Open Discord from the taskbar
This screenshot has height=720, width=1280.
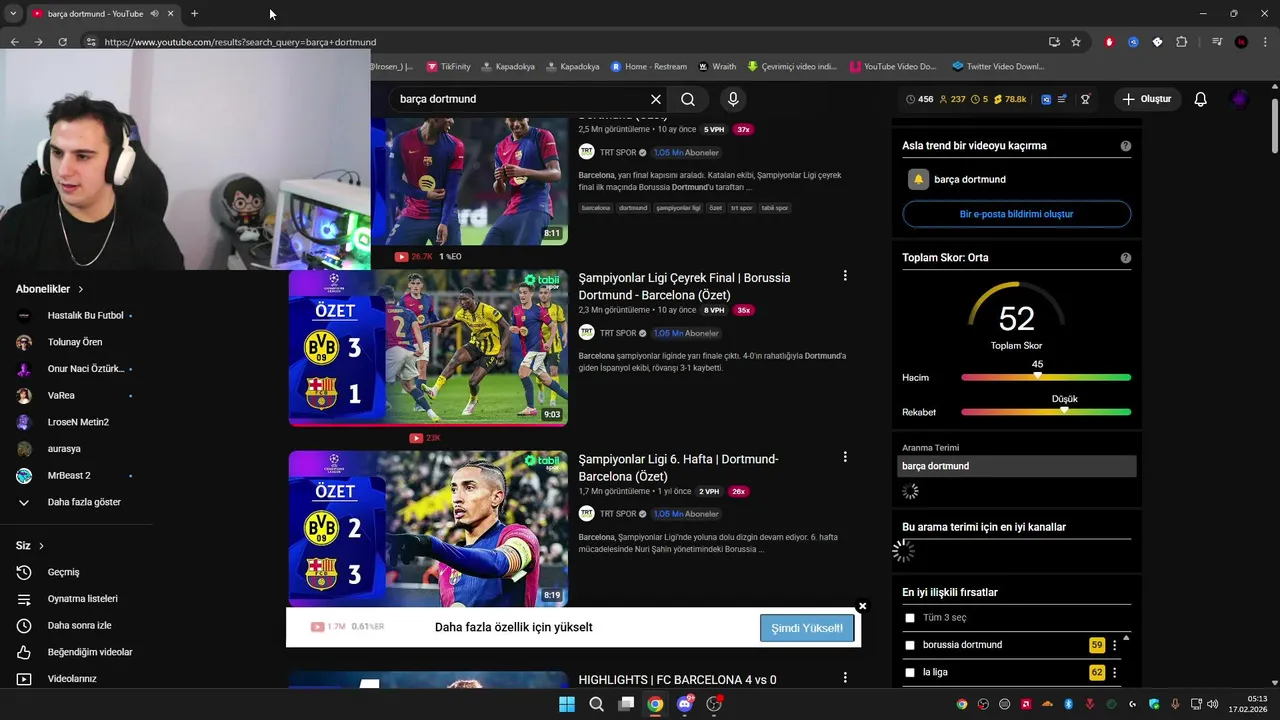[x=685, y=704]
